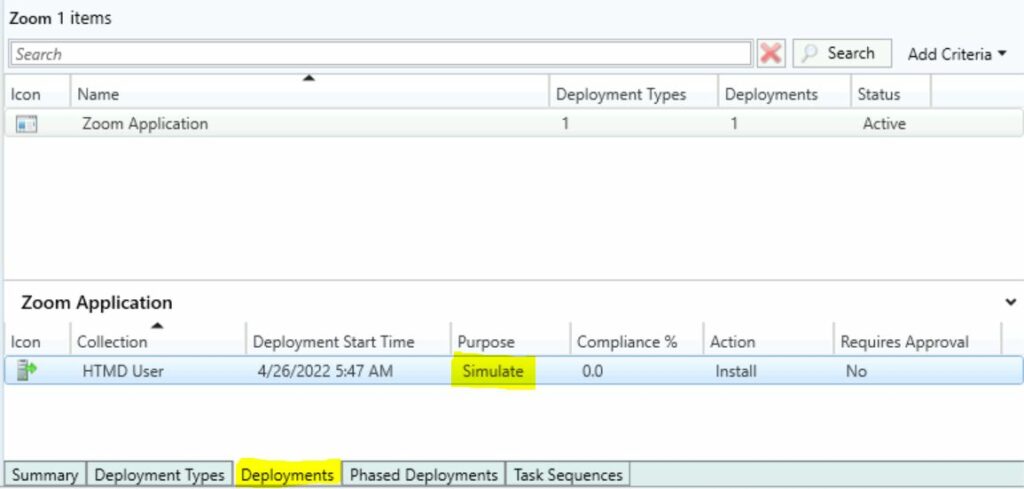1024x489 pixels.
Task: Click the HTMD User deployment icon
Action: coord(27,370)
